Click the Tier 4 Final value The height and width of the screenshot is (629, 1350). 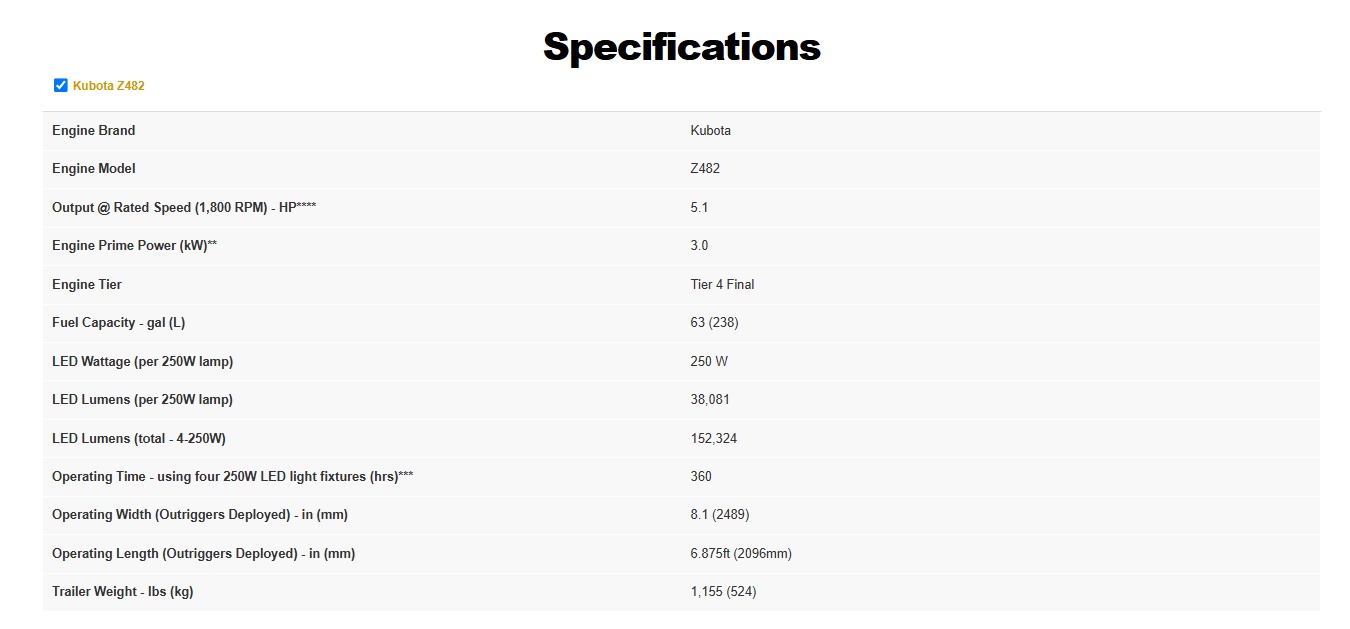[722, 285]
